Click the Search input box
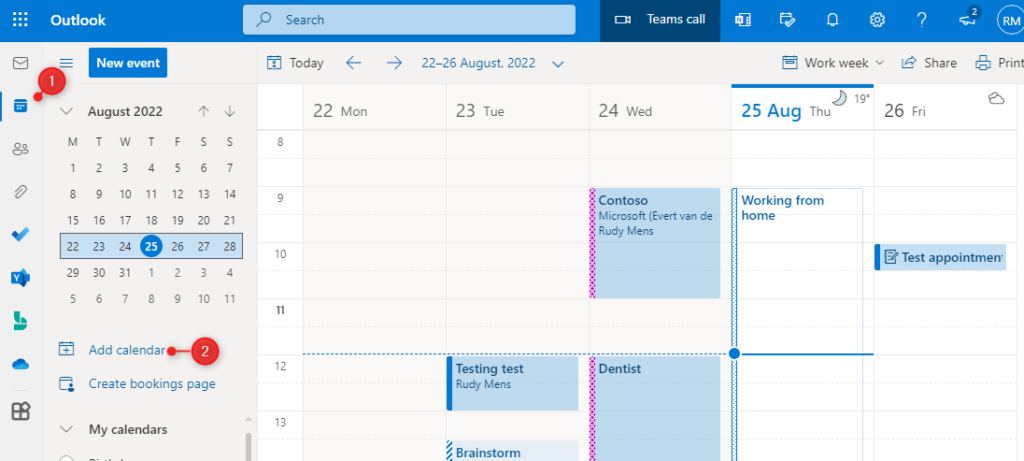1024x461 pixels. (420, 20)
